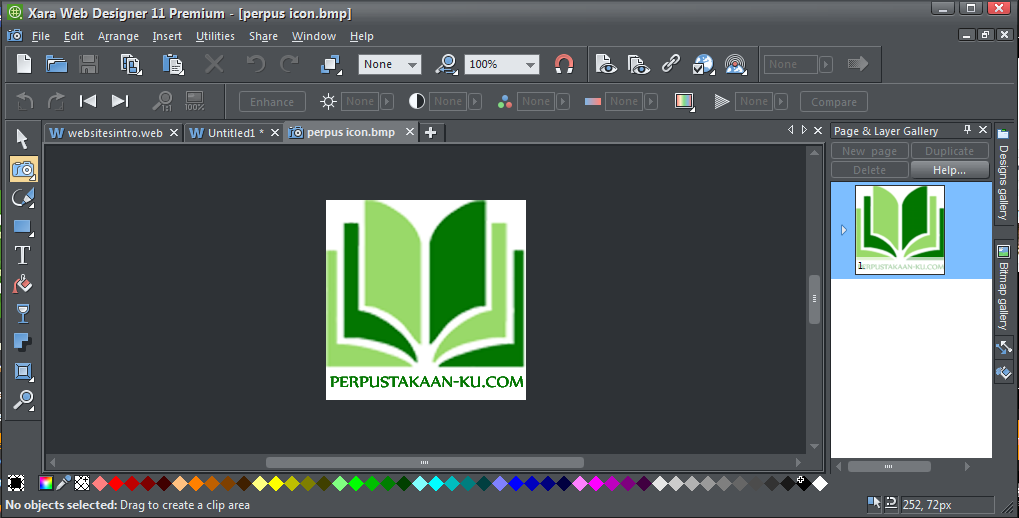This screenshot has height=518, width=1019.
Task: Click the Publish website globe icon
Action: pos(703,64)
